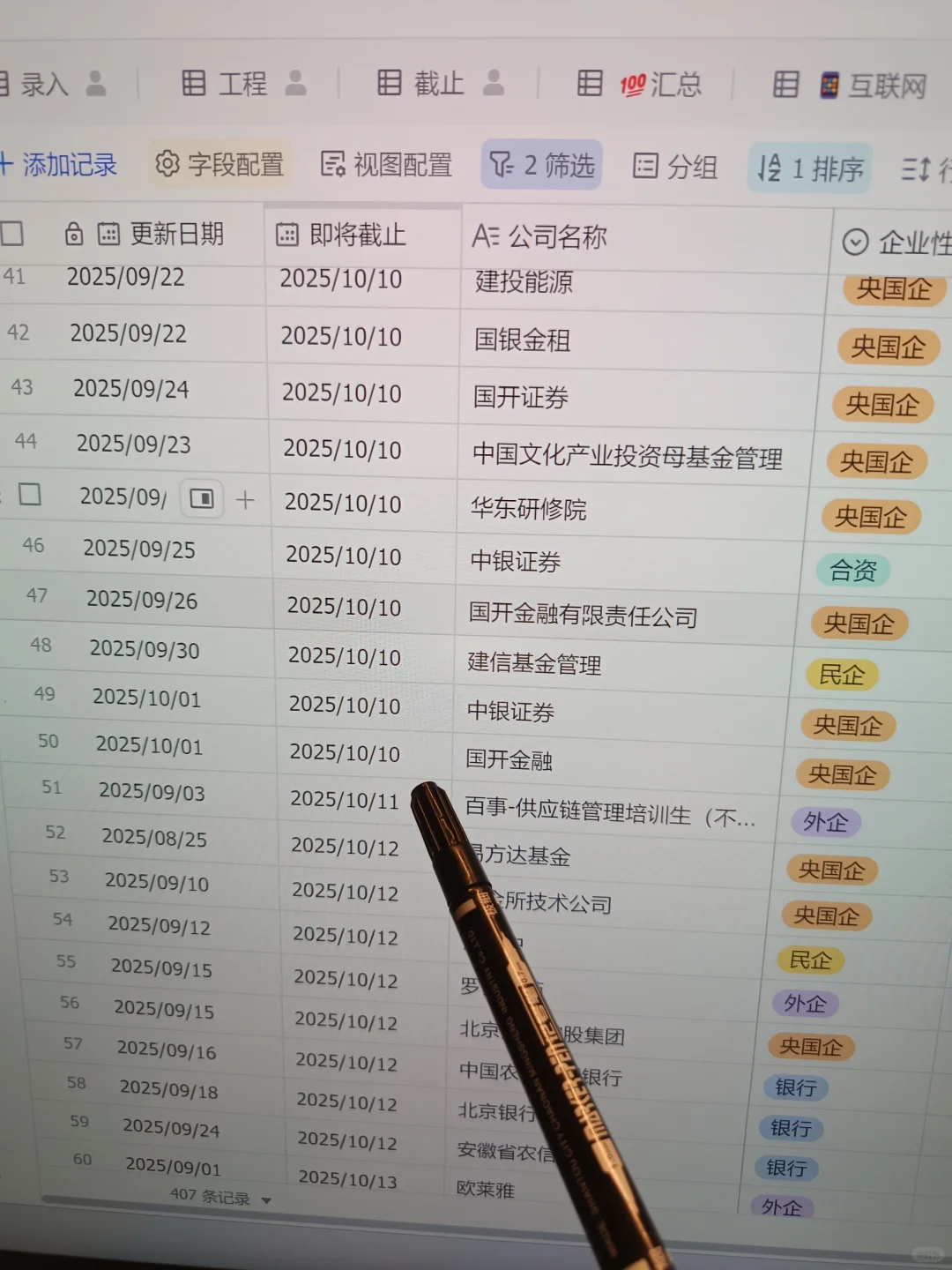Viewport: 952px width, 1270px height.
Task: Click calendar icon in 即将截止 header
Action: click(x=287, y=234)
